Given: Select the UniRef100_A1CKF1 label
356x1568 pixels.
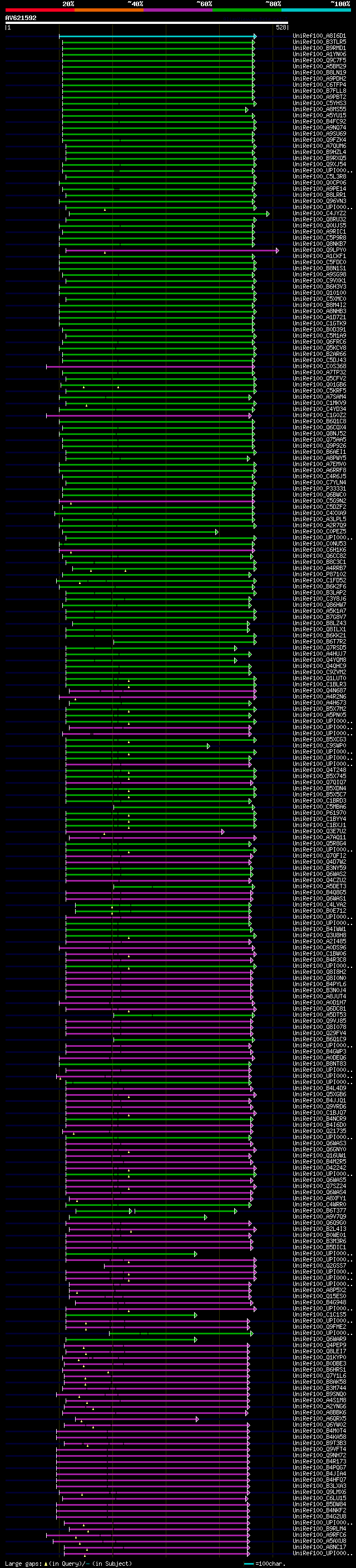Looking at the screenshot, I should click(319, 257).
